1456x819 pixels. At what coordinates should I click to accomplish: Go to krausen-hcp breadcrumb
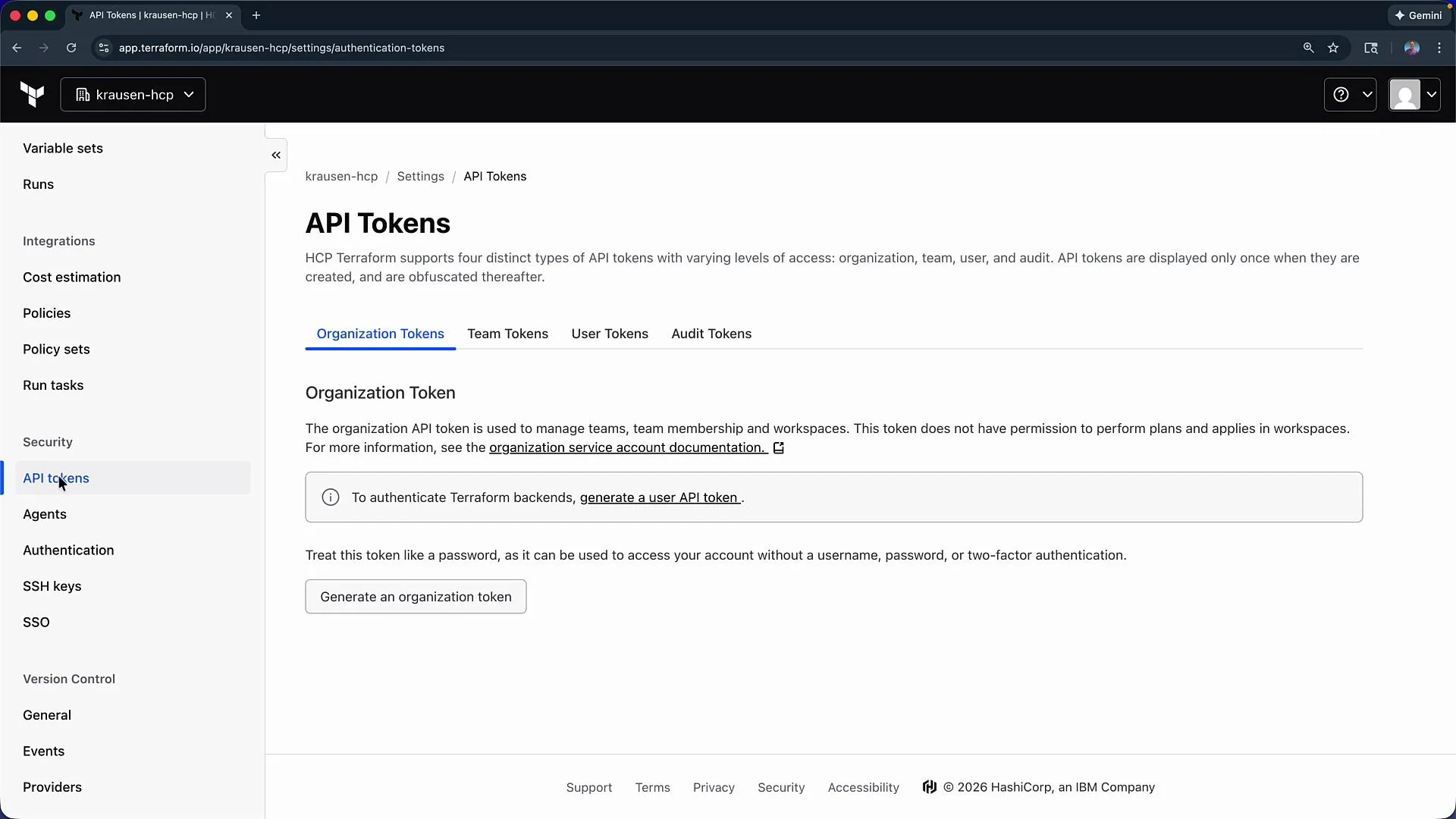pyautogui.click(x=341, y=176)
